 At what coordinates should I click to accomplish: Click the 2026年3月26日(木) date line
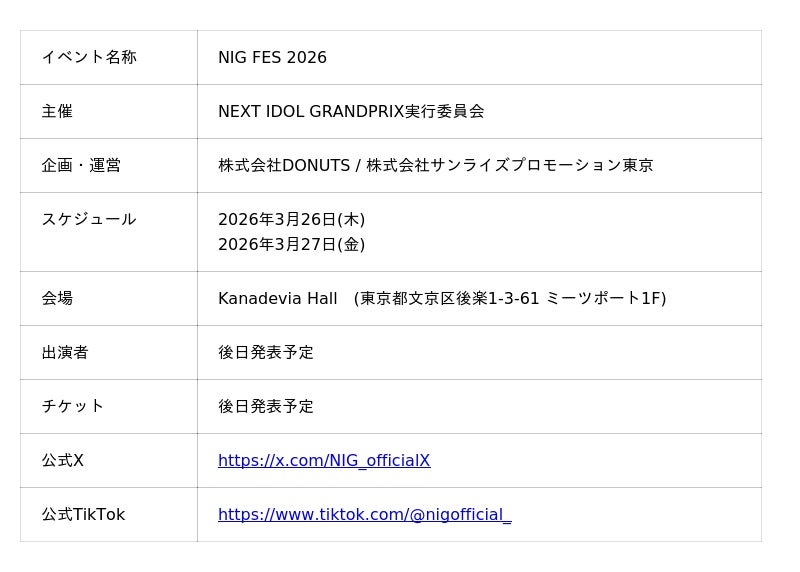pyautogui.click(x=291, y=219)
